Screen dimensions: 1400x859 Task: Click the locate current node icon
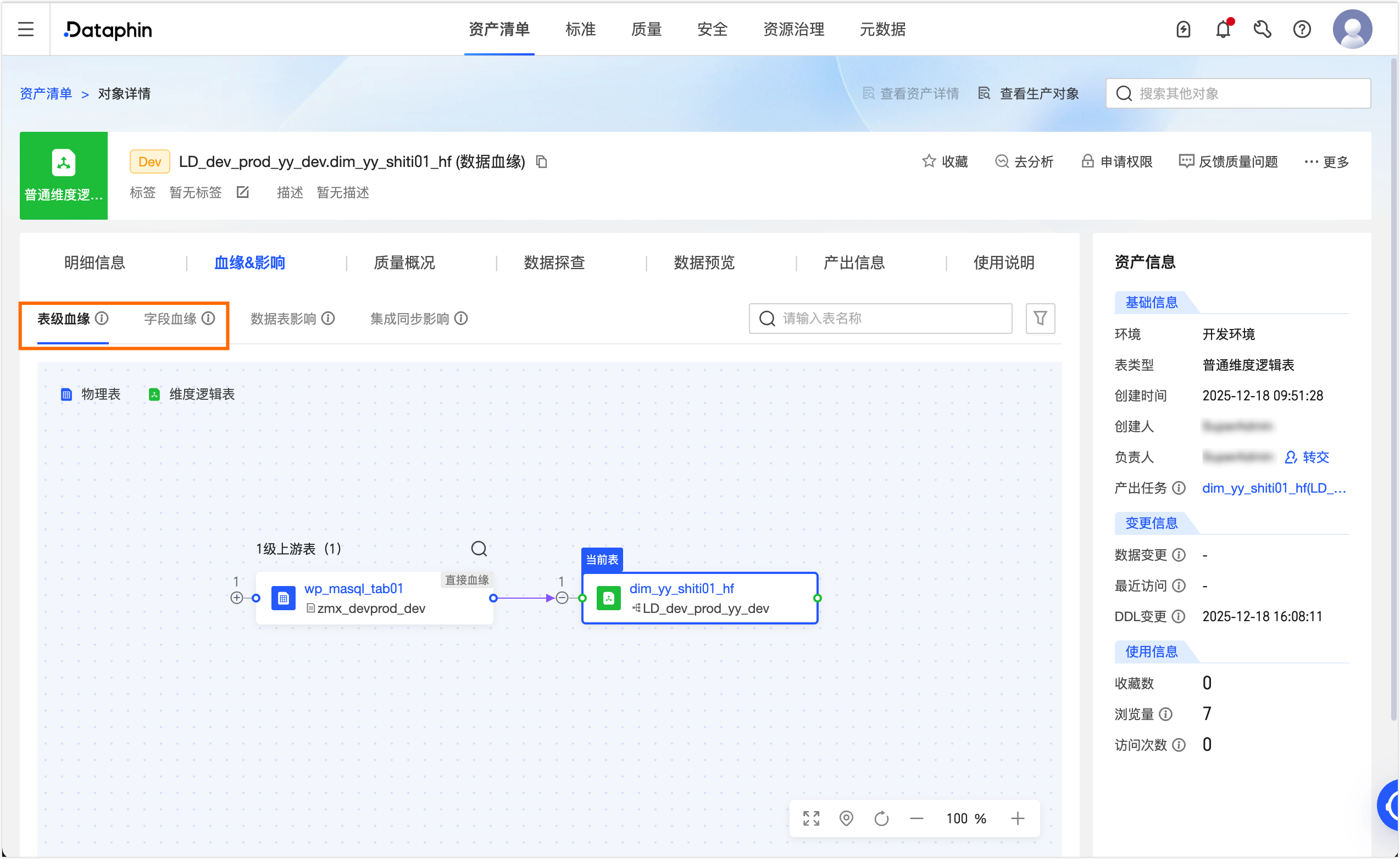846,818
